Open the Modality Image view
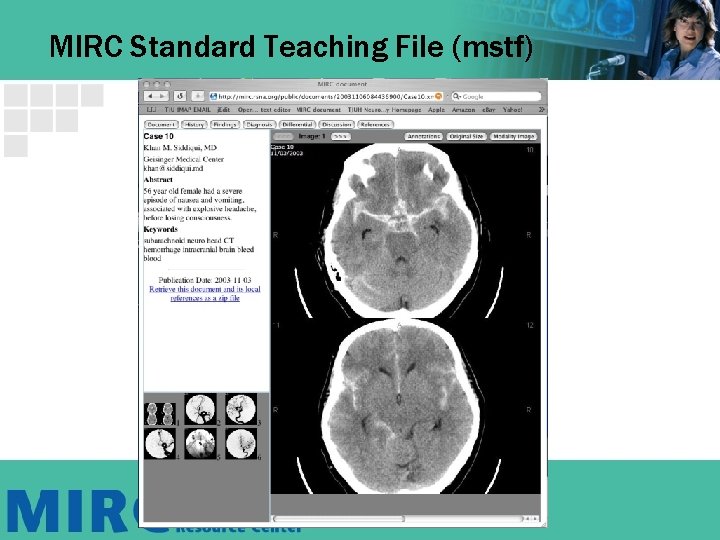Viewport: 720px width, 540px height. 513,136
